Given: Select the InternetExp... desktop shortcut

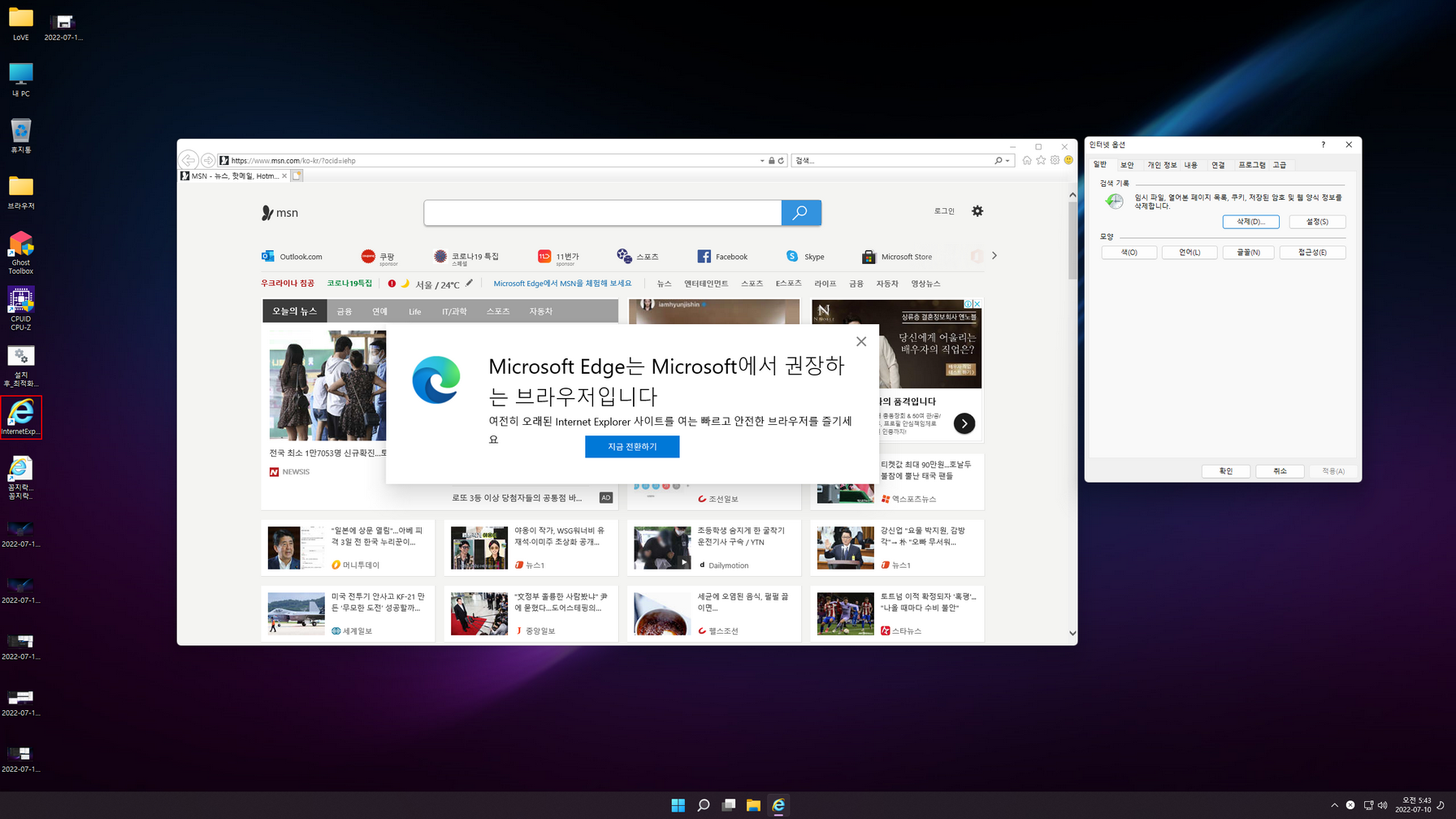Looking at the screenshot, I should (21, 417).
